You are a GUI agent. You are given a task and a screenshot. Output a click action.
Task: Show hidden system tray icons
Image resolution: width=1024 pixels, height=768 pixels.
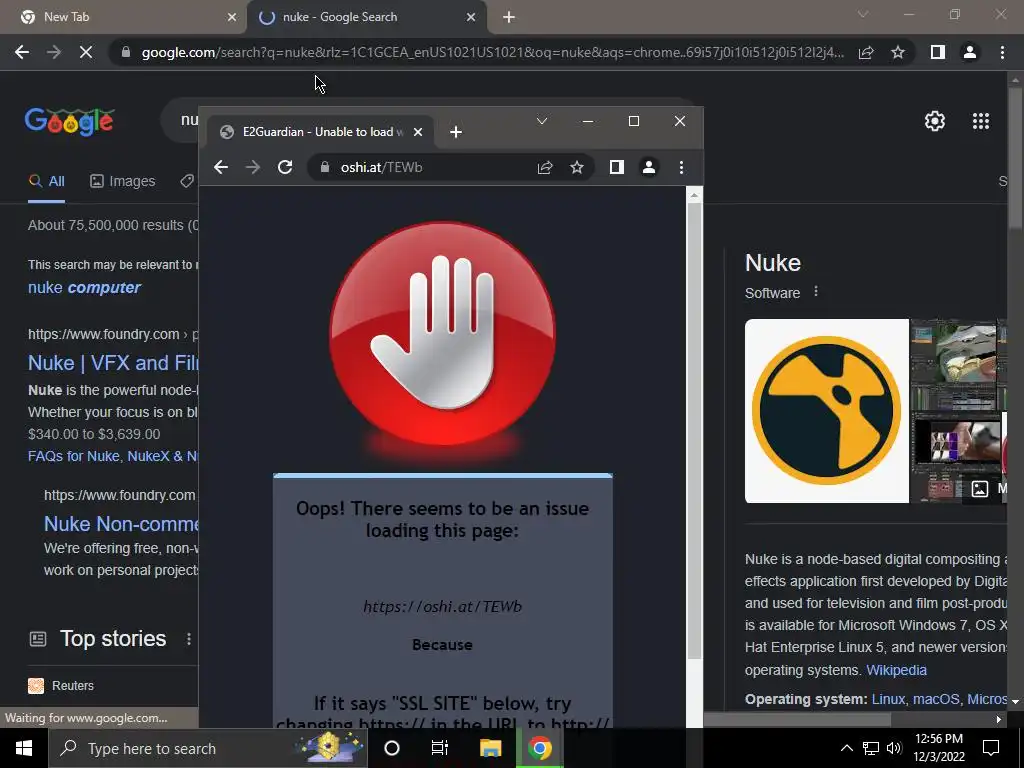point(846,748)
